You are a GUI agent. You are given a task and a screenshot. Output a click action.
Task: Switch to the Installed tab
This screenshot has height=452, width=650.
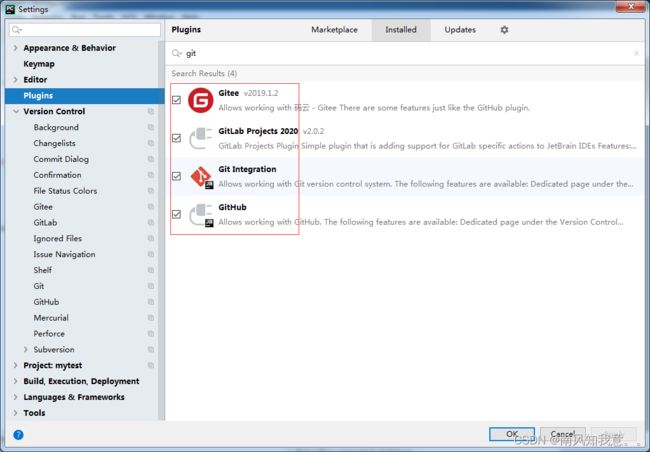coord(401,30)
